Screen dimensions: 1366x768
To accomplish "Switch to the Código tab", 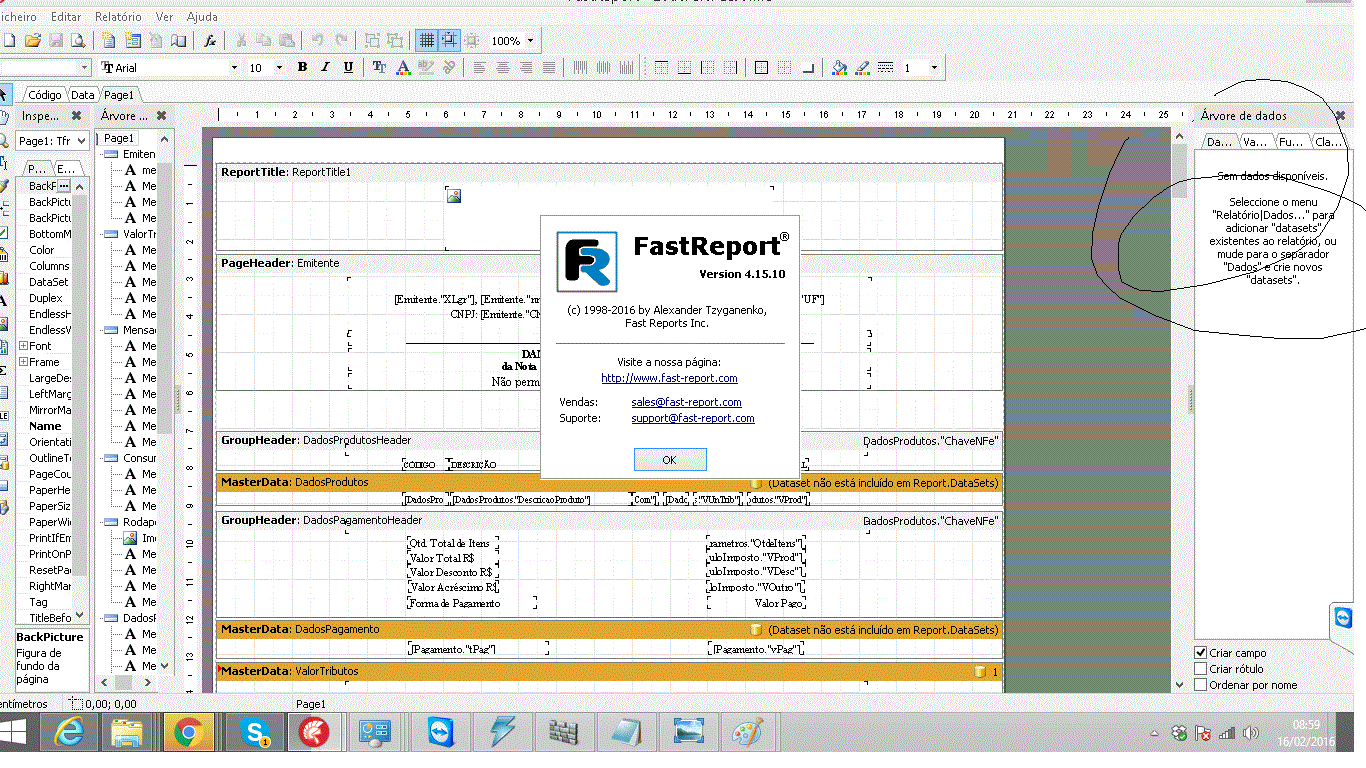I will [x=45, y=95].
